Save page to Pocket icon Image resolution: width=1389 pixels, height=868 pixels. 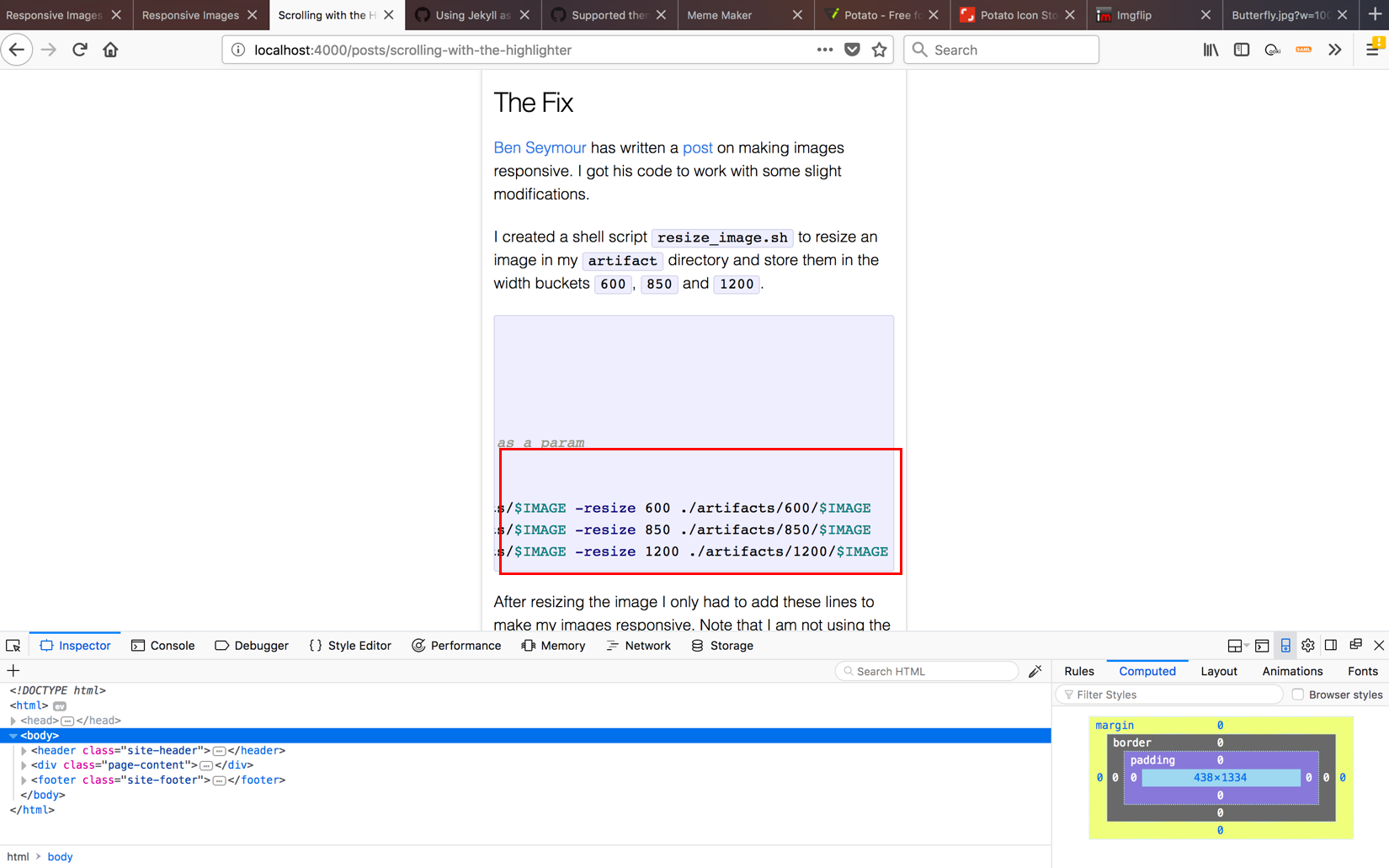(852, 50)
